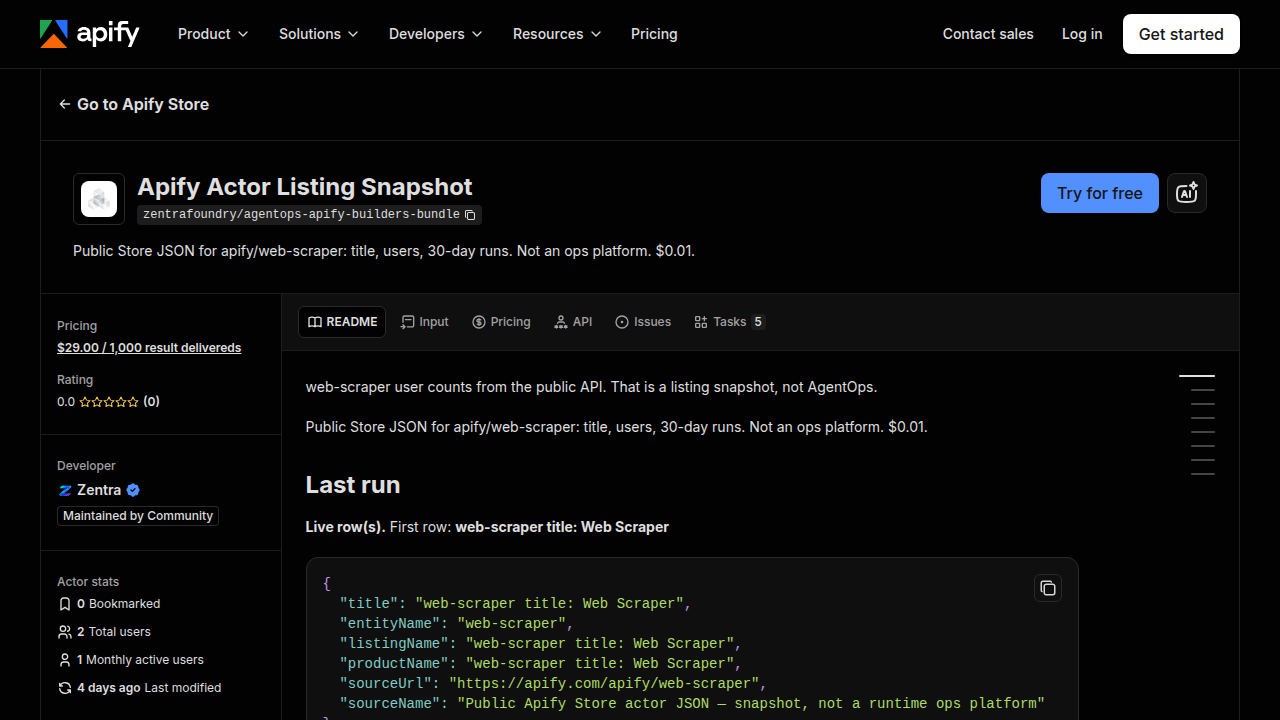Go to Log in
1280x720 pixels.
tap(1082, 34)
